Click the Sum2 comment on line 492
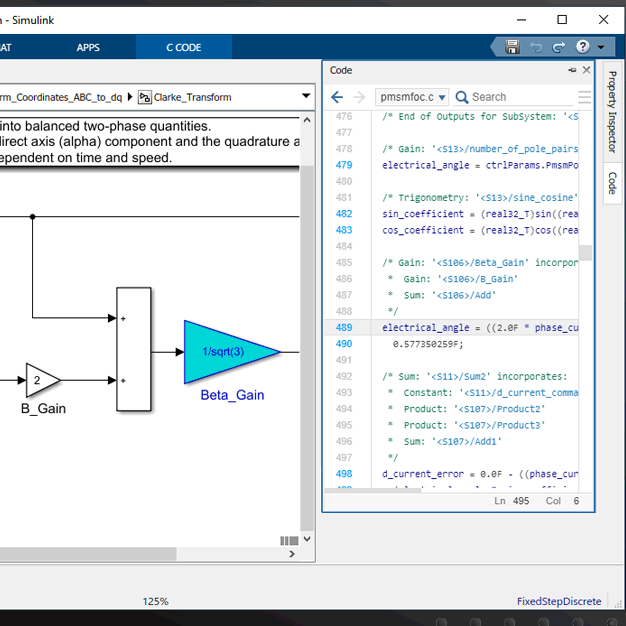Screen dimensions: 626x626 (474, 376)
